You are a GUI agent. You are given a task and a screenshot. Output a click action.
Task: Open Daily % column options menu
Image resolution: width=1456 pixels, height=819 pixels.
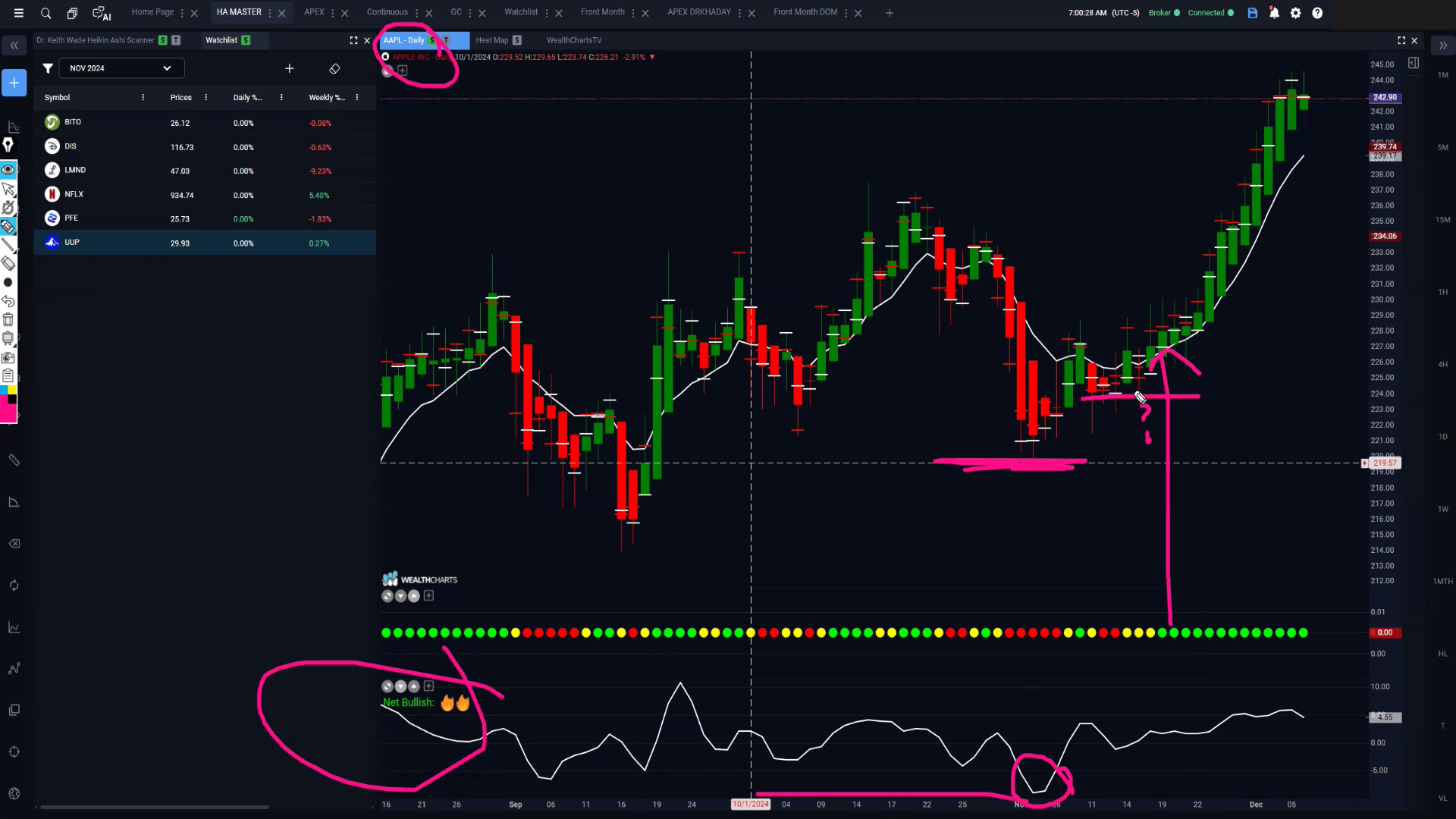click(x=281, y=97)
